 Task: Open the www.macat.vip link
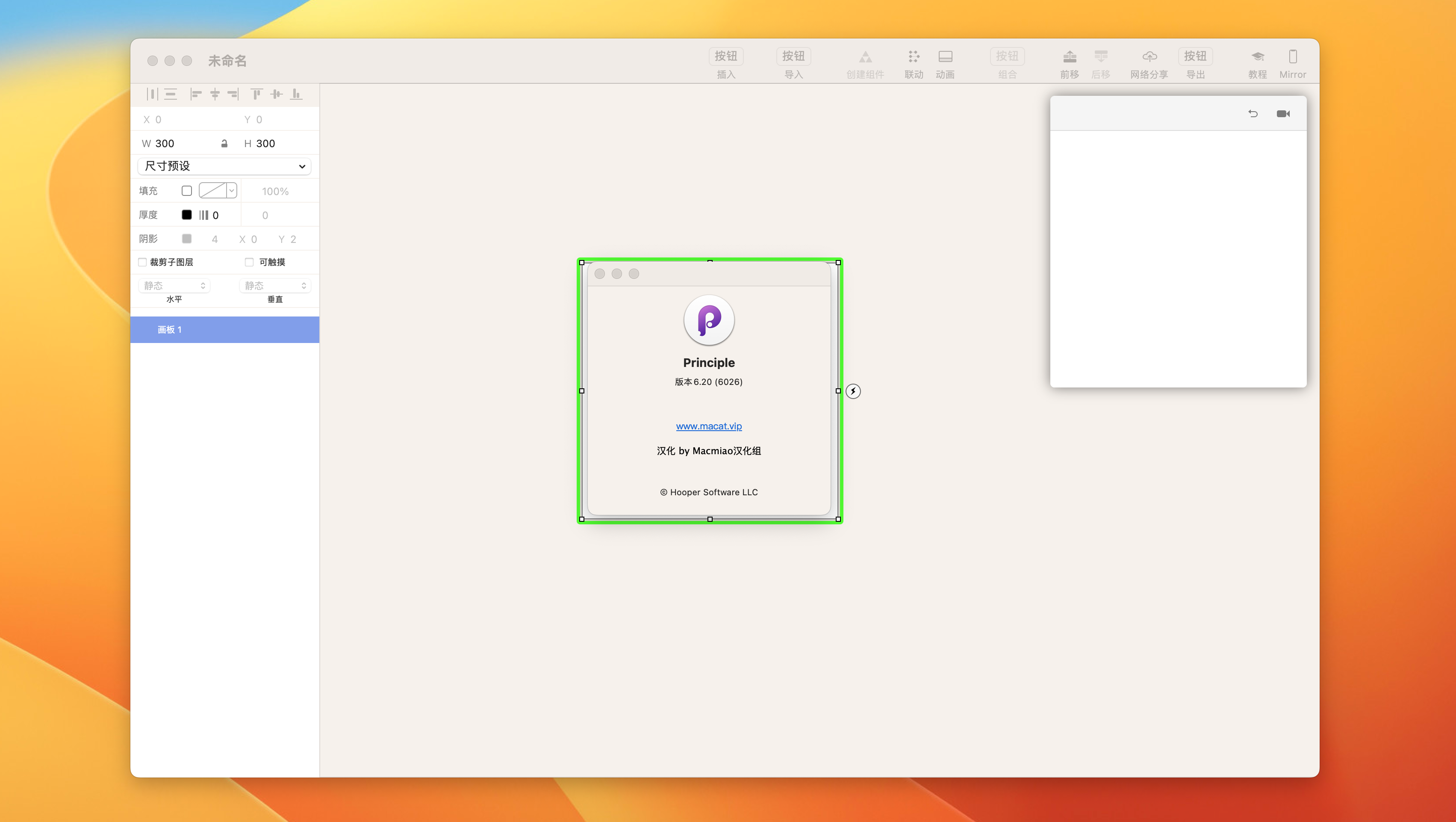[709, 426]
